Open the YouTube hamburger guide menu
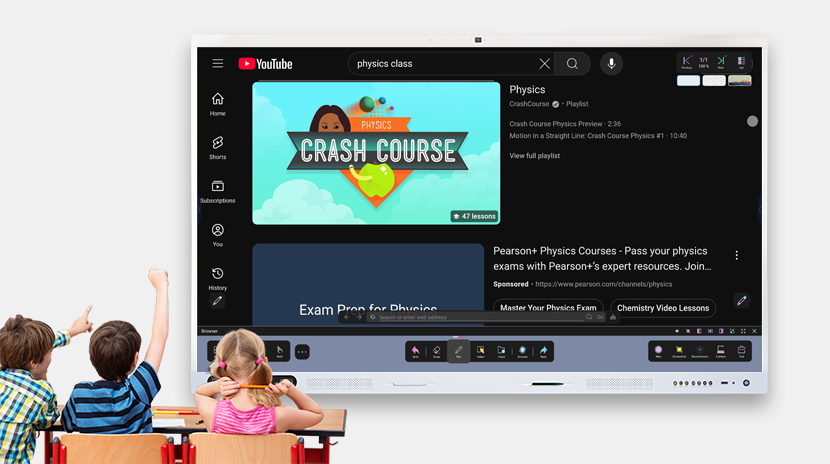The width and height of the screenshot is (830, 464). click(x=218, y=63)
